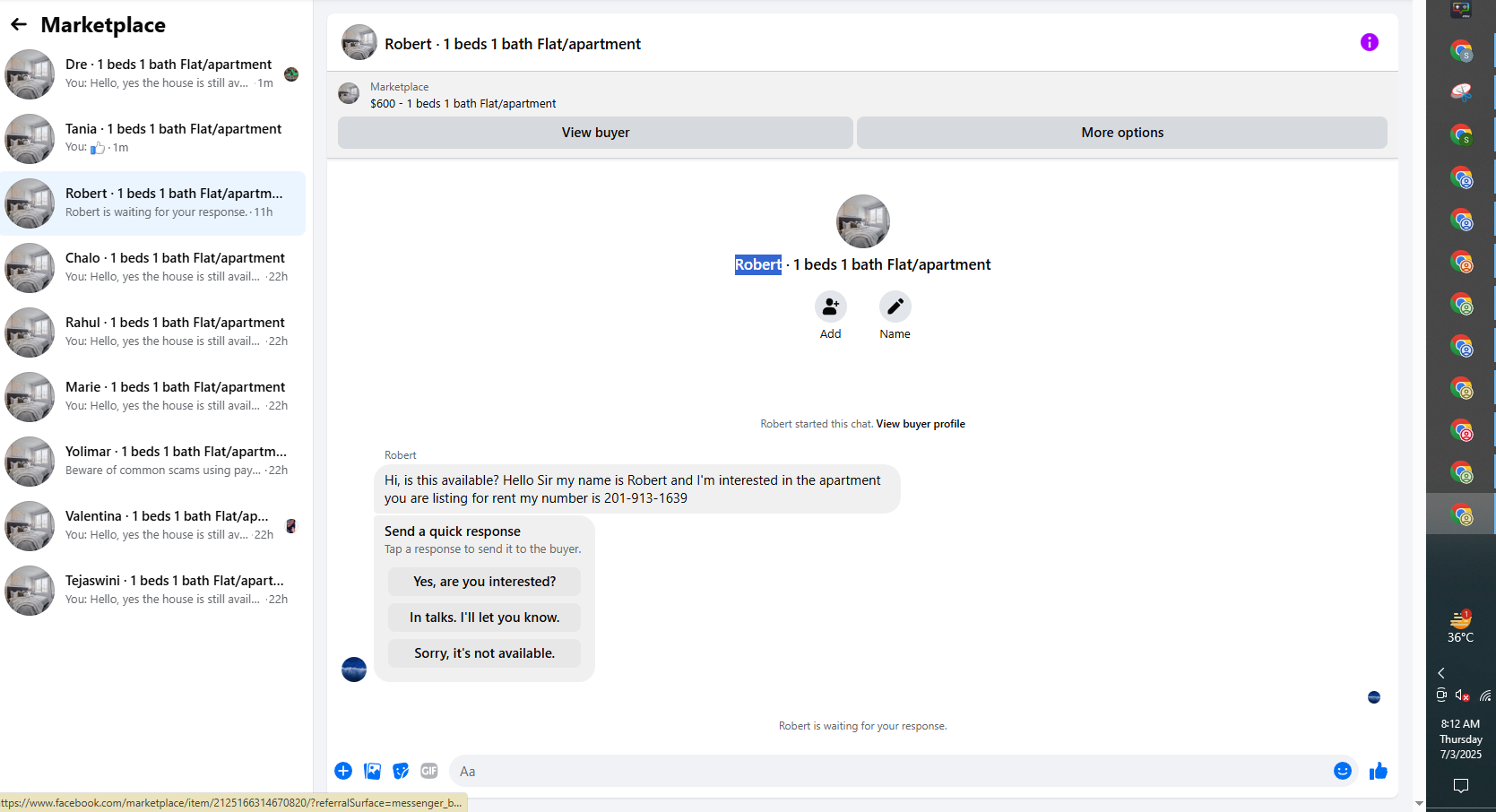The width and height of the screenshot is (1496, 812).
Task: Click Robert's avatar in chat header
Action: 359,42
